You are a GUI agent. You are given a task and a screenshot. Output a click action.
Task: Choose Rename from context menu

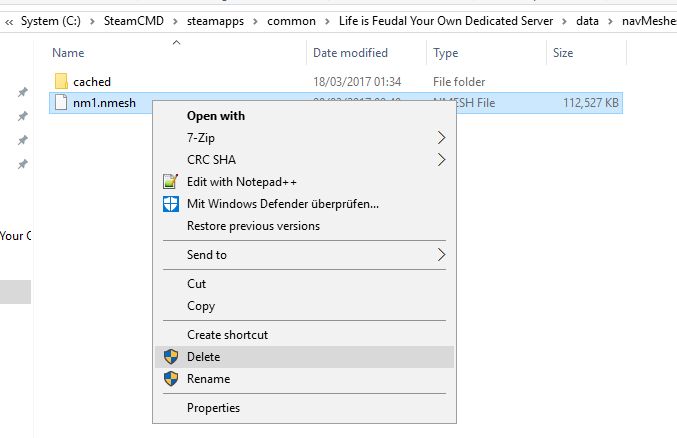pos(304,379)
